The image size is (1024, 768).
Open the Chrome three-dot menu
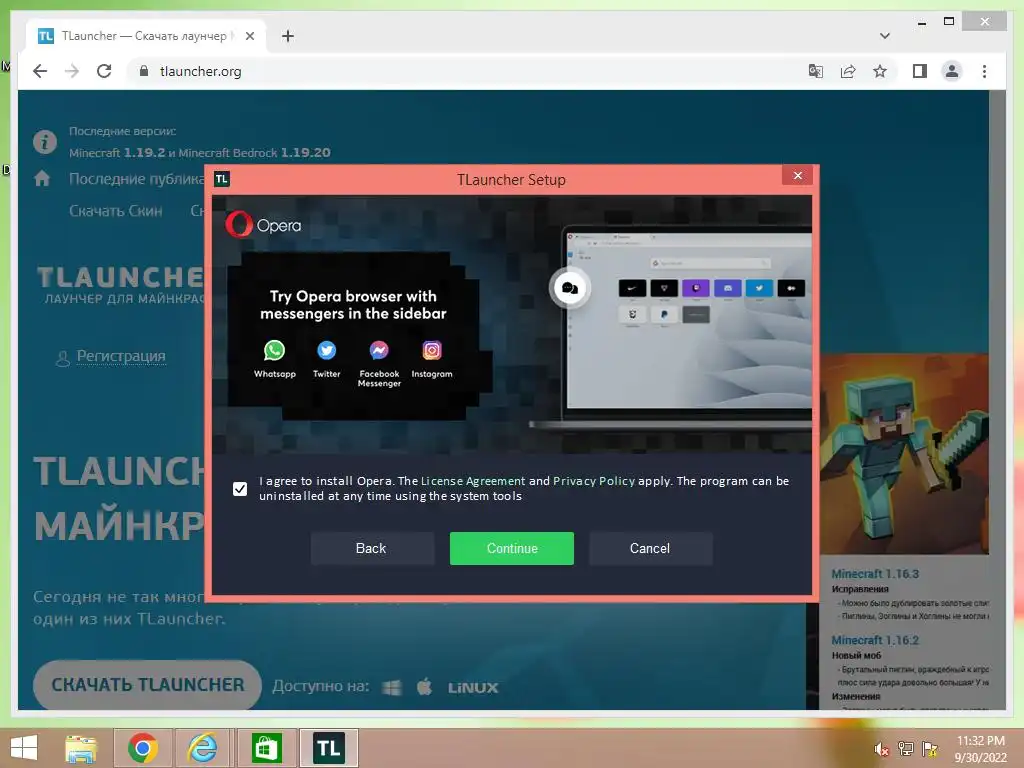984,71
